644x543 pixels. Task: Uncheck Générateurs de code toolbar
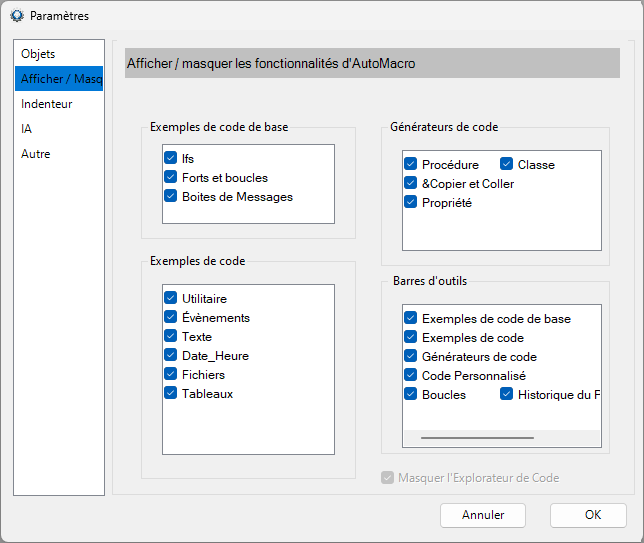[x=410, y=356]
